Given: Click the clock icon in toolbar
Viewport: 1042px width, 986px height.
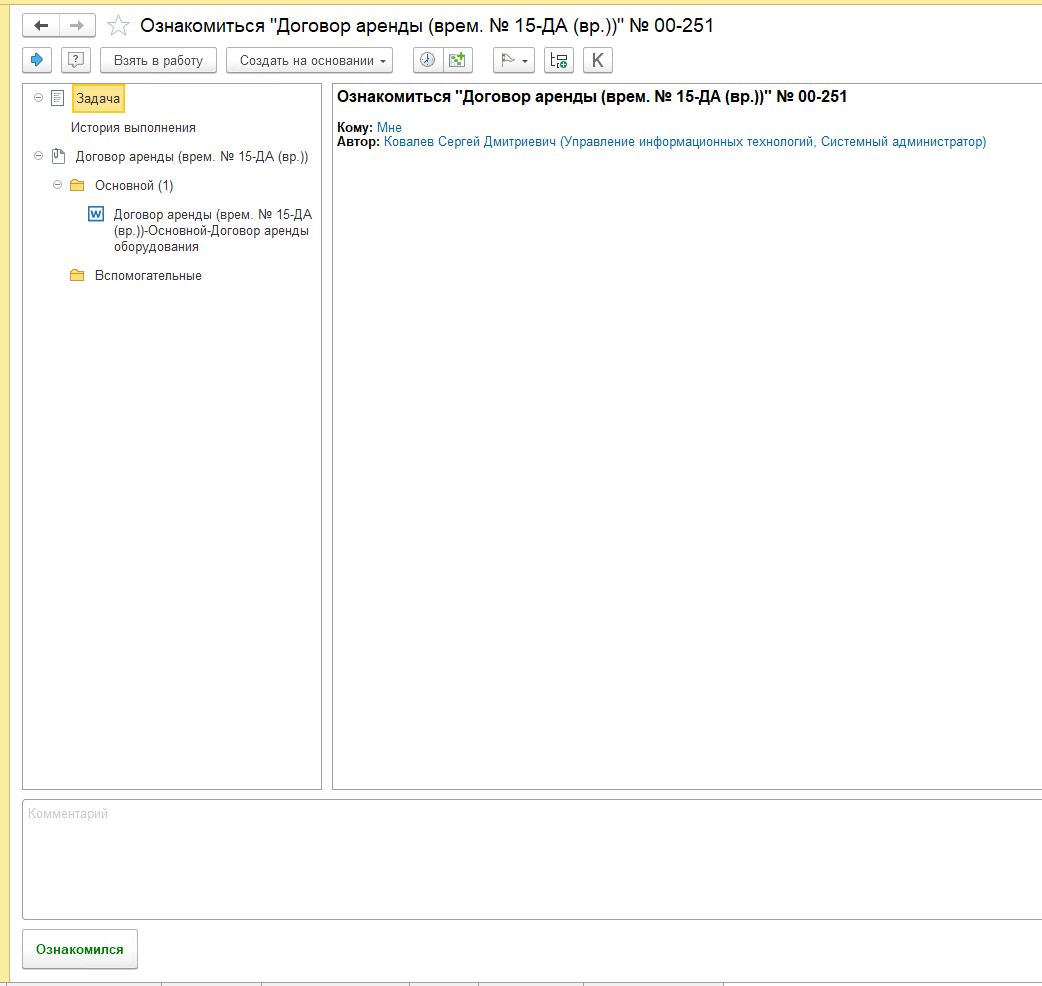Looking at the screenshot, I should click(427, 60).
